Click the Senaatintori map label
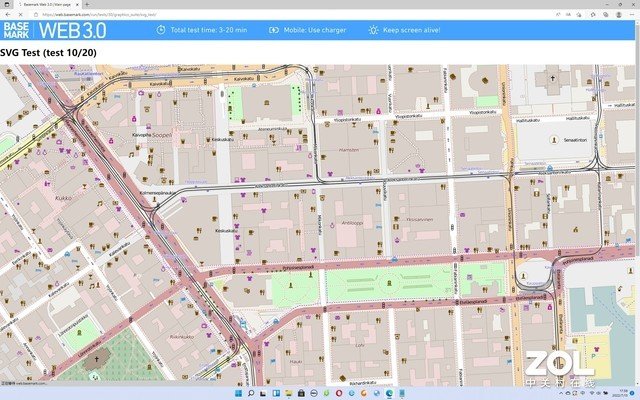 coord(575,140)
